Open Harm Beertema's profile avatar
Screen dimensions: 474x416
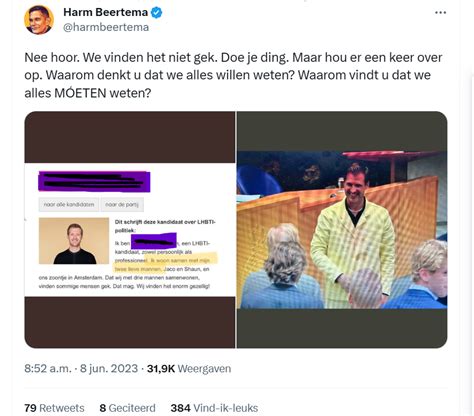(39, 20)
